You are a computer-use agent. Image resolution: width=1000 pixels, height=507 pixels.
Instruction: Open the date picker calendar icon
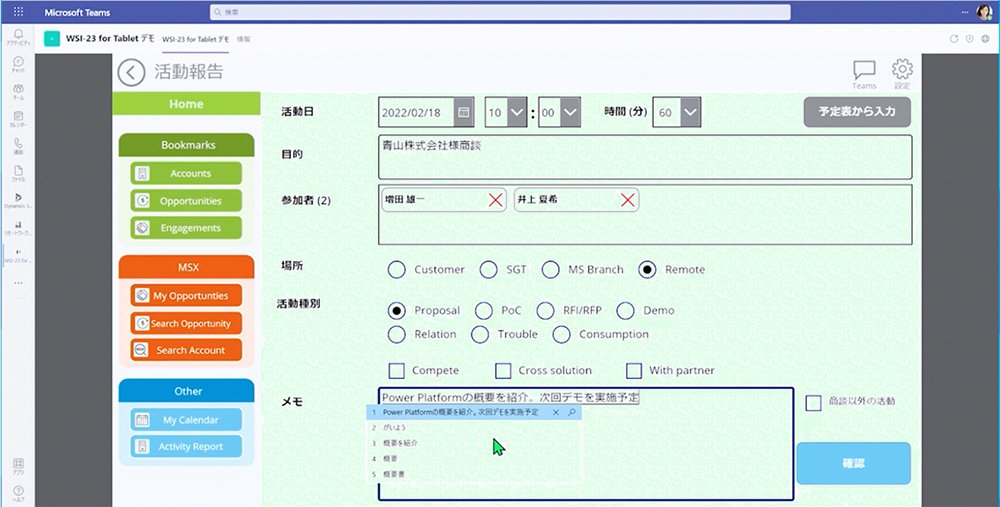[x=464, y=112]
